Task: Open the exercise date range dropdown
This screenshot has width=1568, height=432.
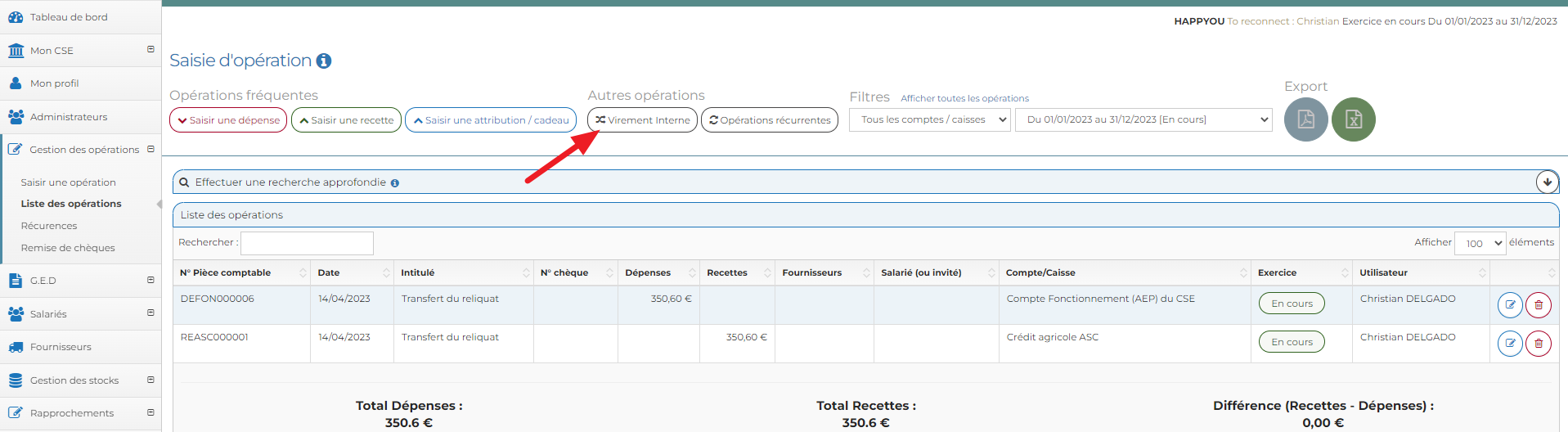Action: [1143, 120]
